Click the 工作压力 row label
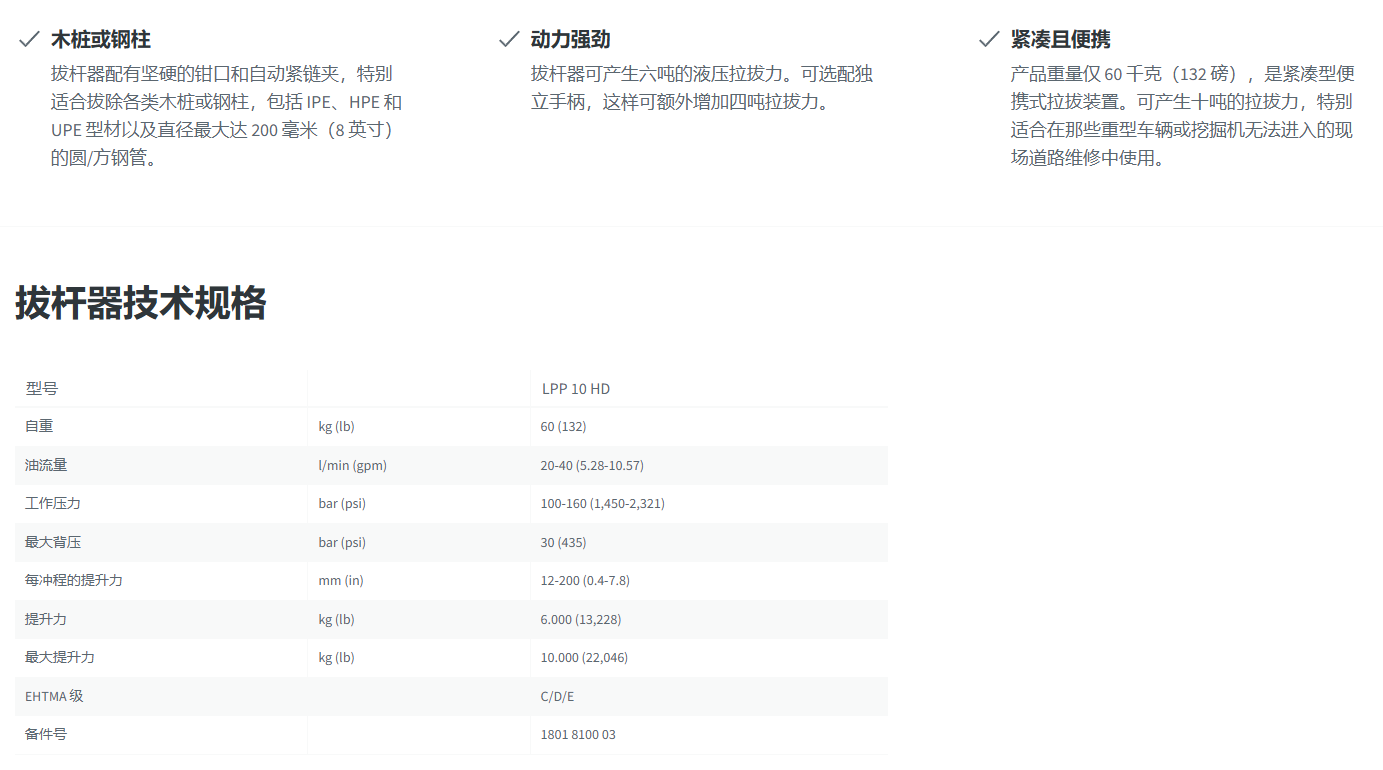The width and height of the screenshot is (1383, 770). 53,504
